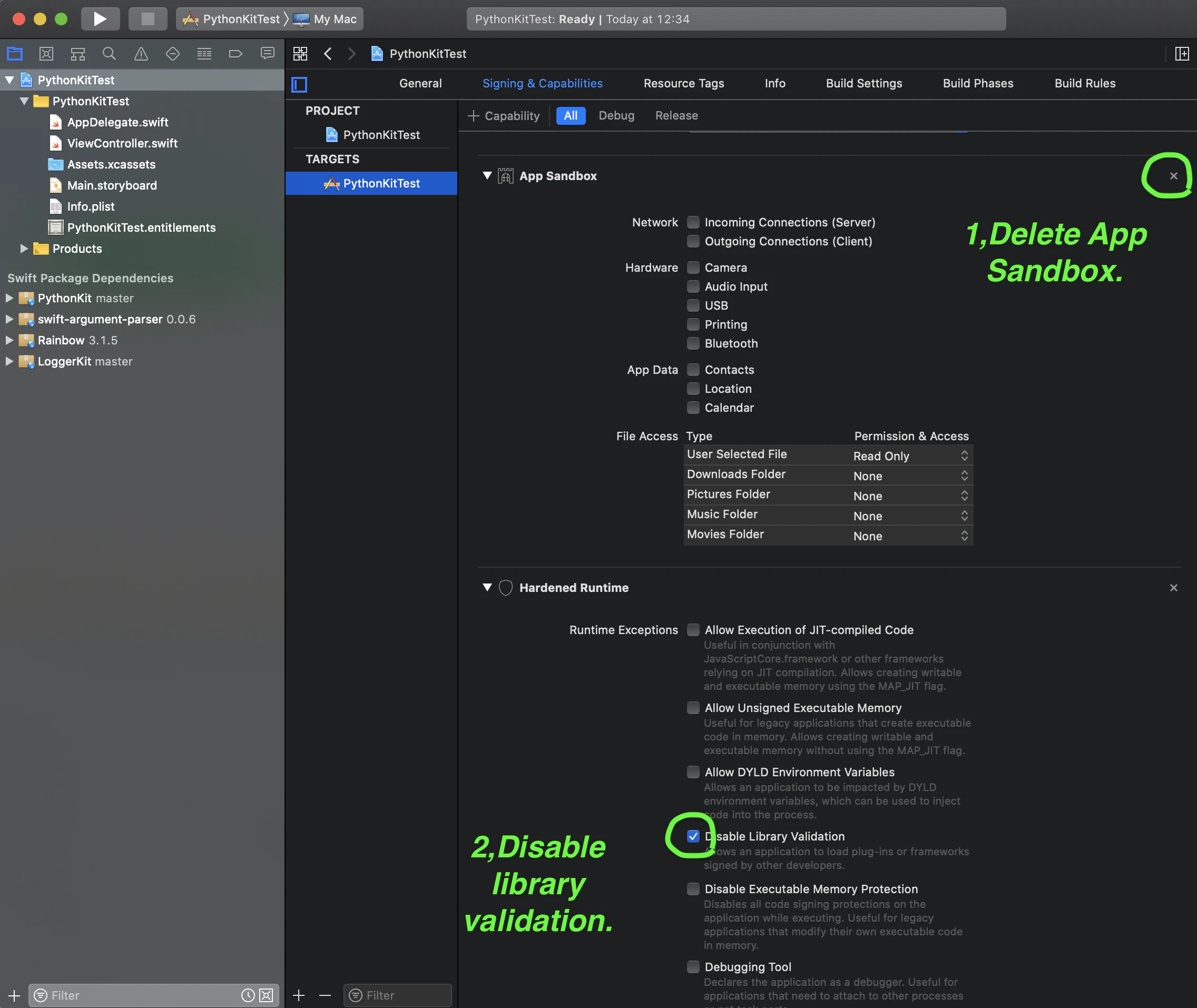
Task: Choose the My Mac run destination
Action: pyautogui.click(x=325, y=19)
